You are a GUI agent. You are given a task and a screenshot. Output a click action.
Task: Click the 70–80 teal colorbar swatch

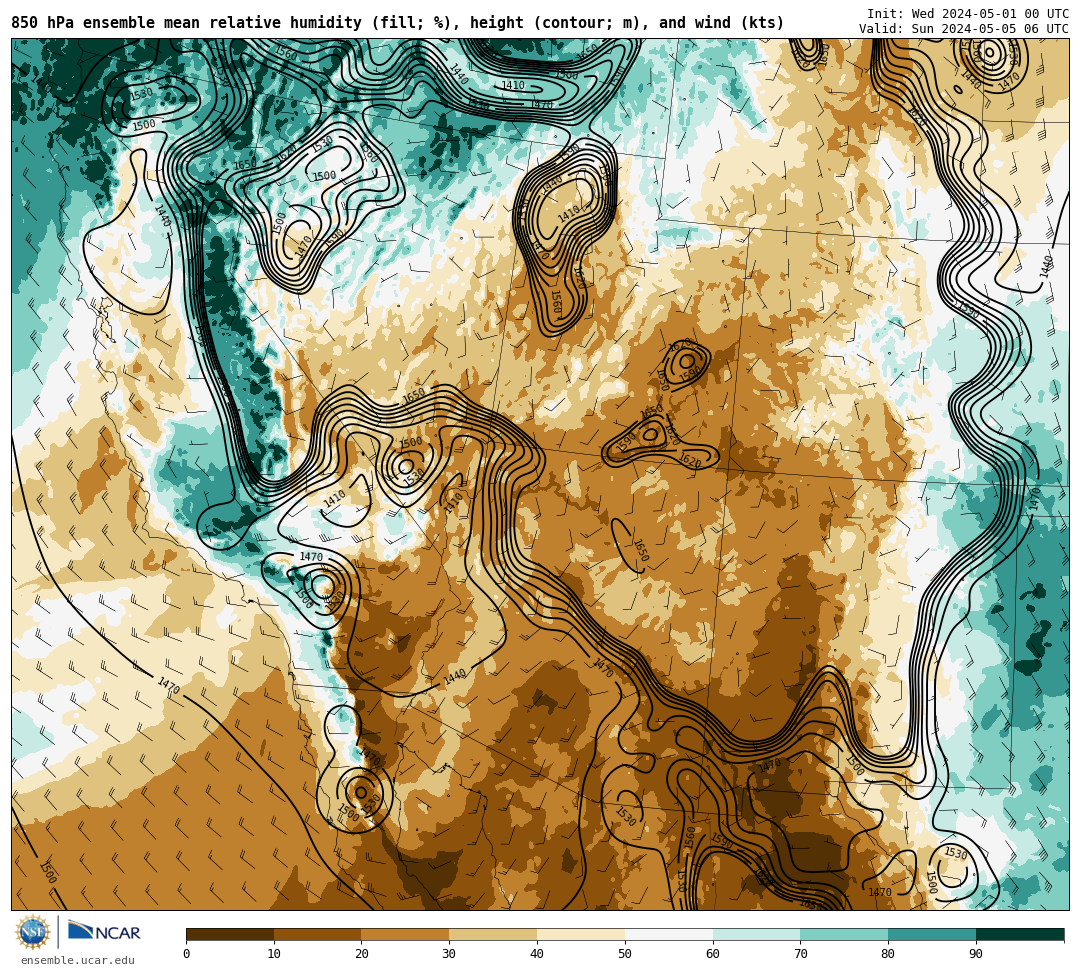(844, 934)
